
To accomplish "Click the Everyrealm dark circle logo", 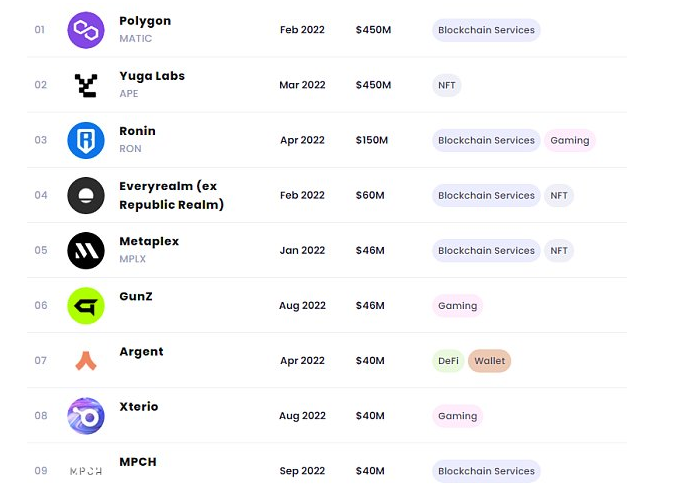I will (x=85, y=196).
